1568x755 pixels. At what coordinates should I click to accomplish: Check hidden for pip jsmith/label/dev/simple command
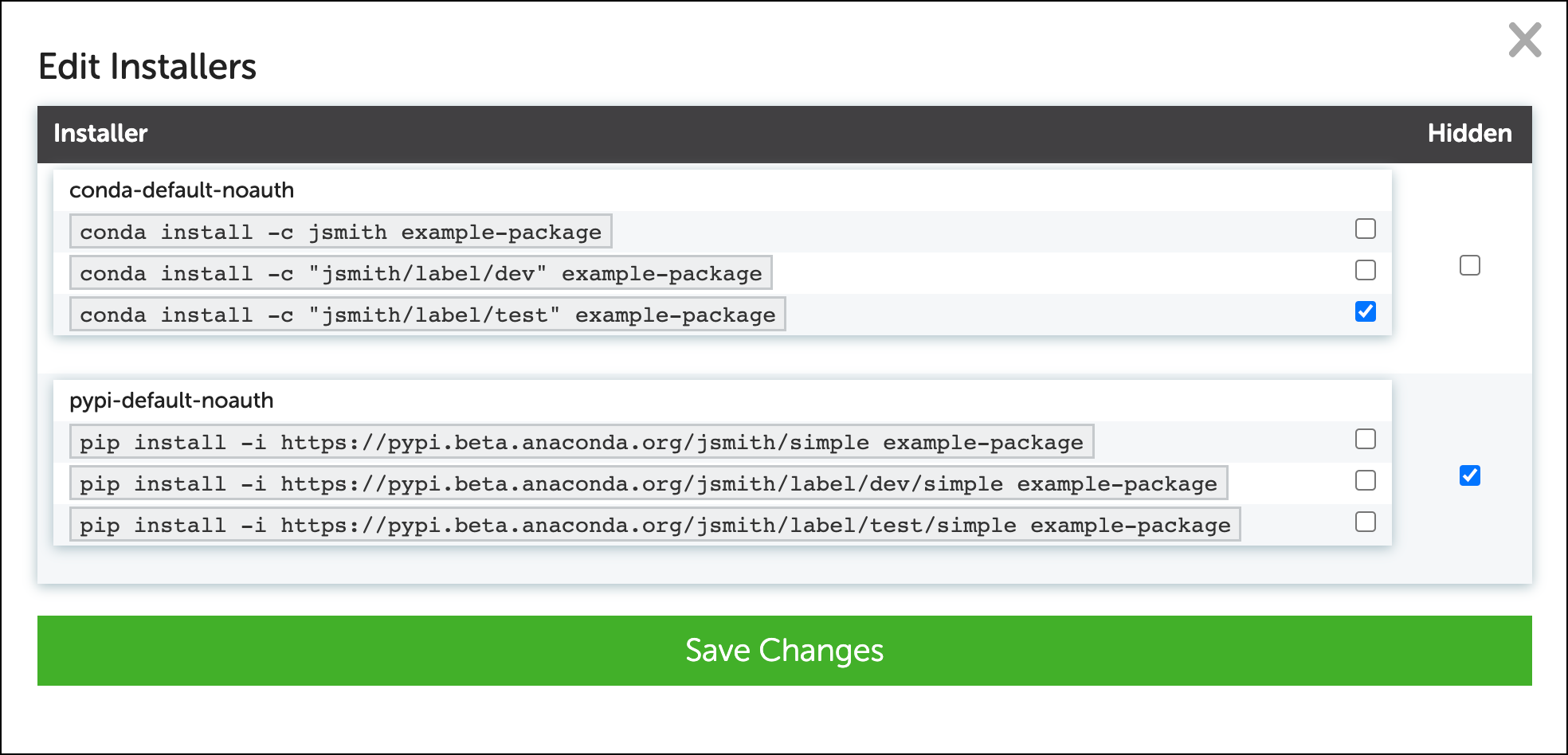point(1365,481)
